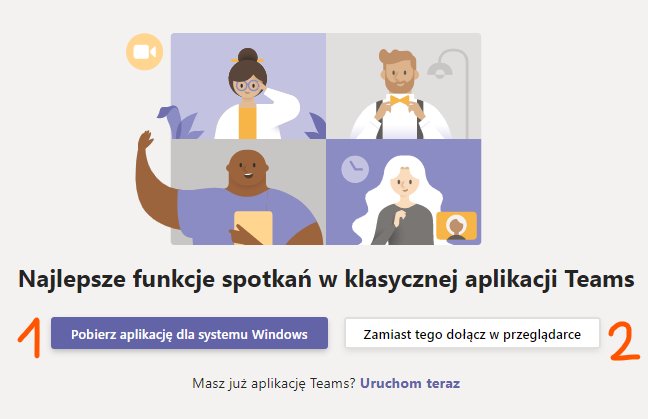Click the waving hand illustration

(x=145, y=140)
